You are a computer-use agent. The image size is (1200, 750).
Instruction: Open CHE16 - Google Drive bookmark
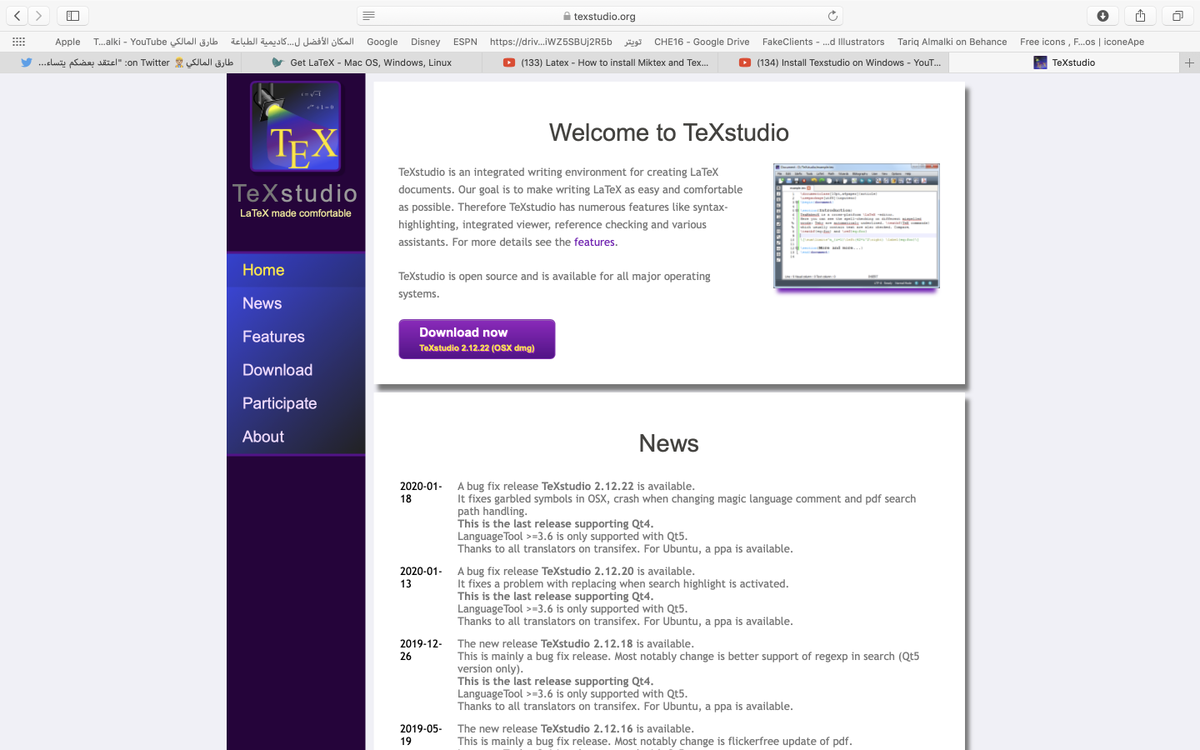click(x=702, y=42)
